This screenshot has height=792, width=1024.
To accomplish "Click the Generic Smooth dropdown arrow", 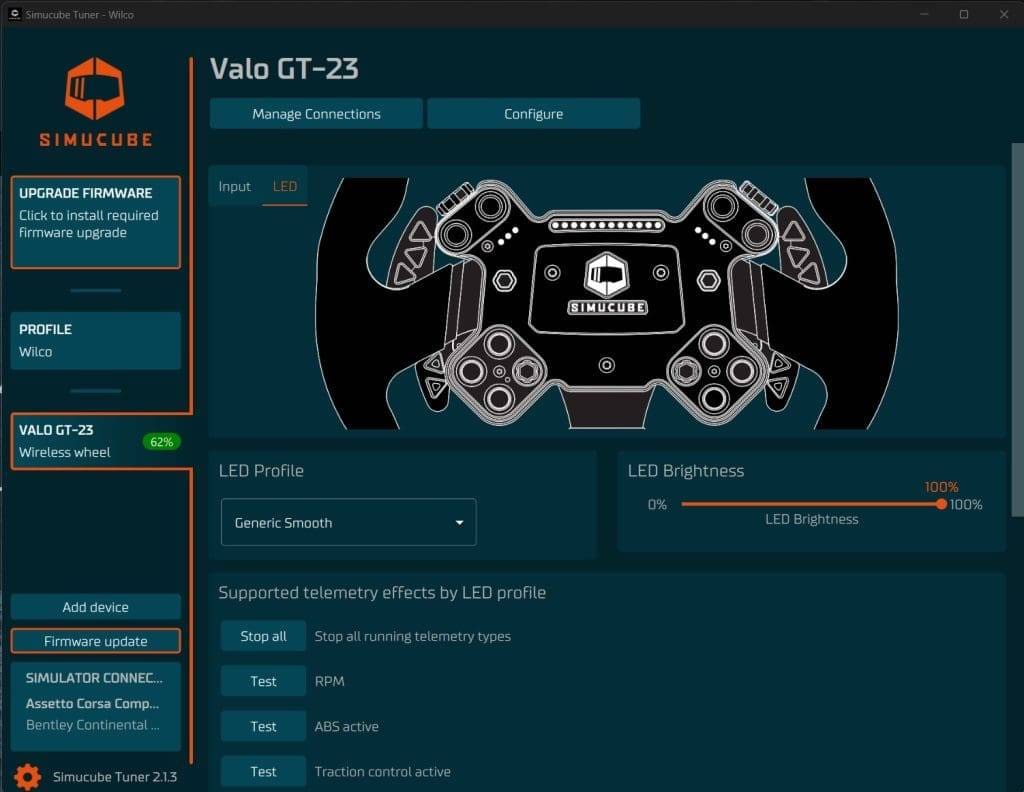I will pos(459,522).
